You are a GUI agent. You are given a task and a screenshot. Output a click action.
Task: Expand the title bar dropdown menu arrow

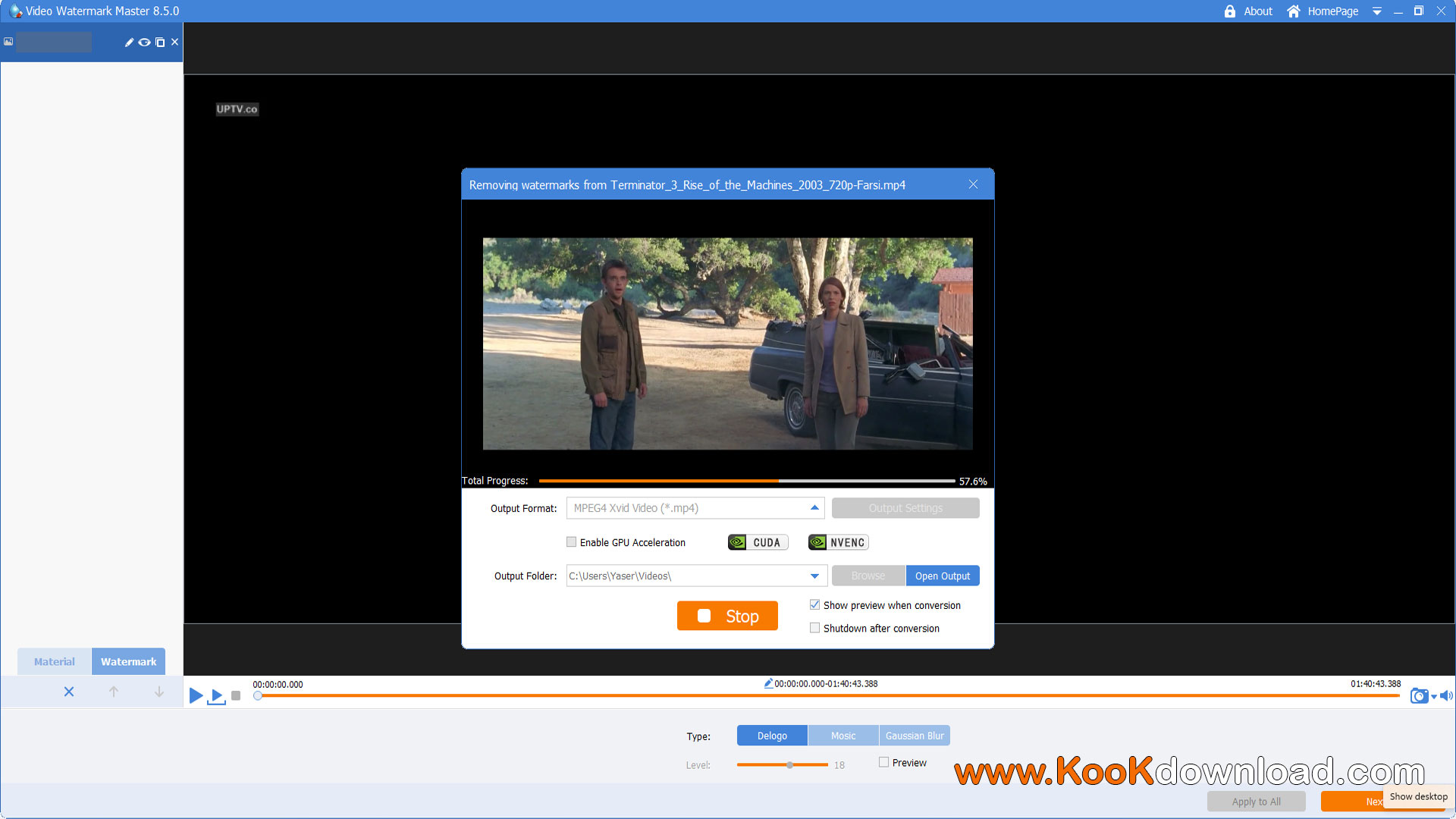click(x=1377, y=11)
